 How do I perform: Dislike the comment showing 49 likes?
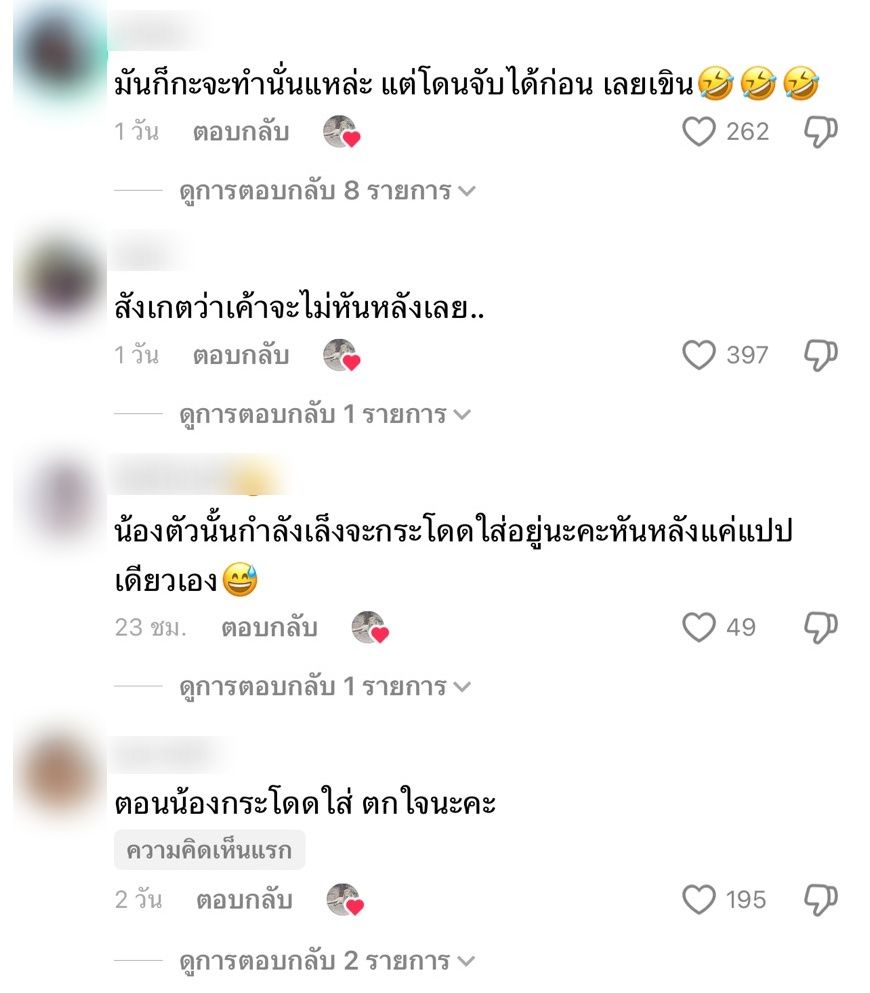click(x=821, y=628)
